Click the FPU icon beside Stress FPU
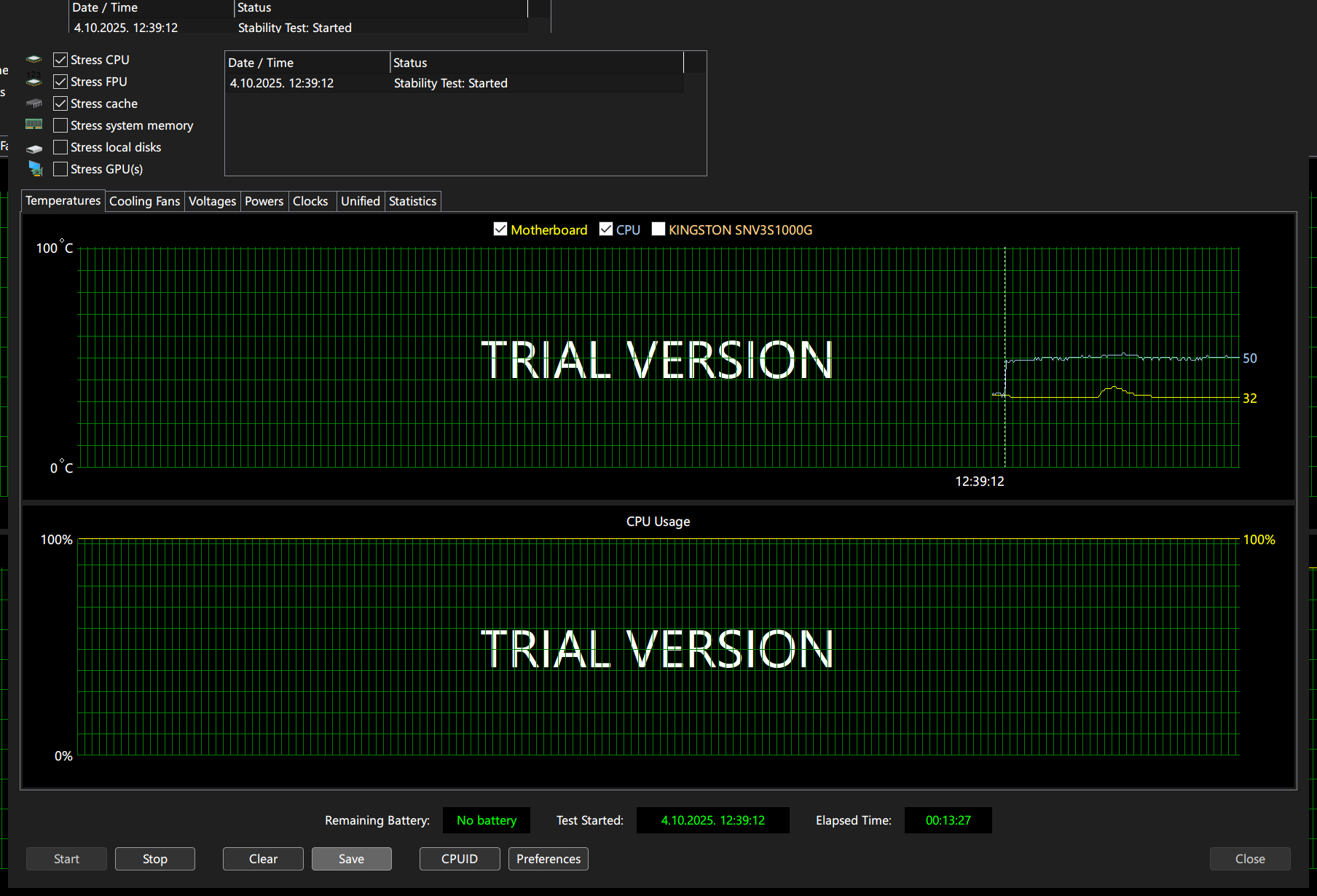The width and height of the screenshot is (1317, 896). point(34,82)
